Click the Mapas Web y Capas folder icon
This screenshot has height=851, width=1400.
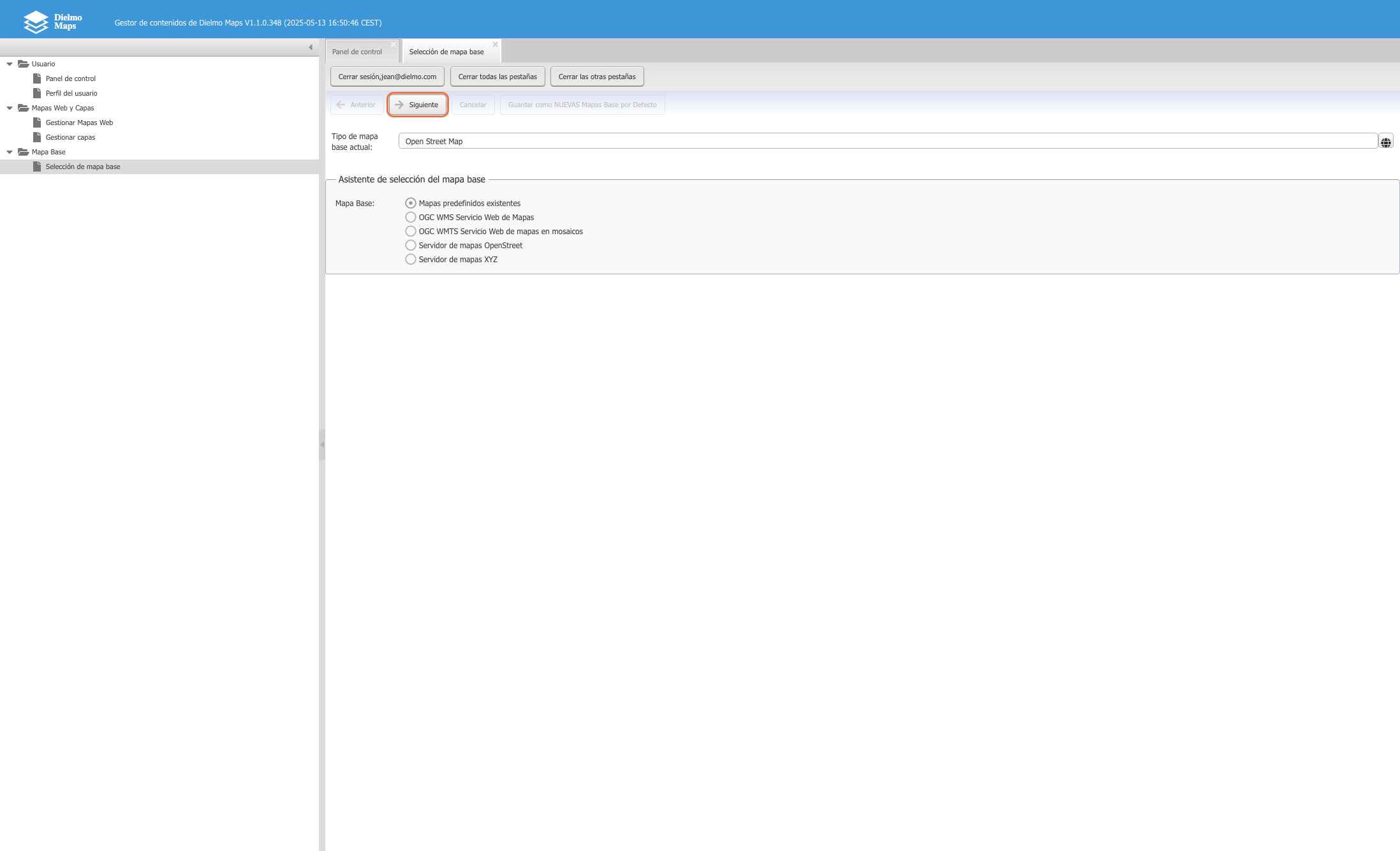(24, 108)
